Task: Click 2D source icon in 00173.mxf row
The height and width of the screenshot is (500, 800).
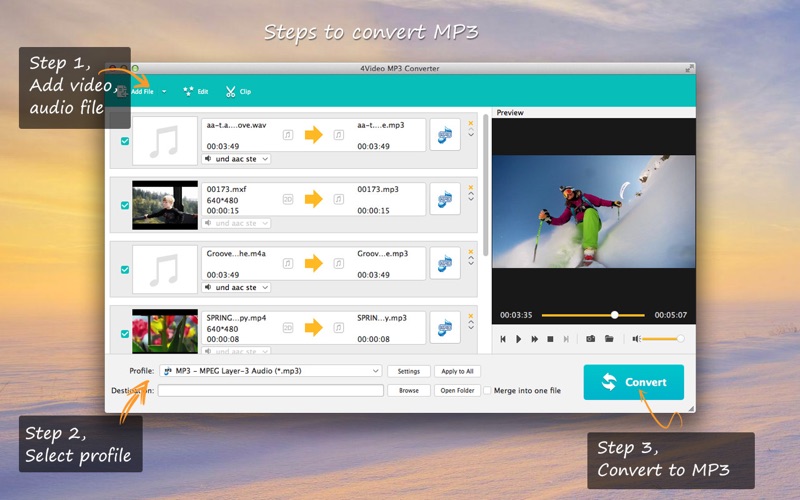Action: (x=288, y=199)
